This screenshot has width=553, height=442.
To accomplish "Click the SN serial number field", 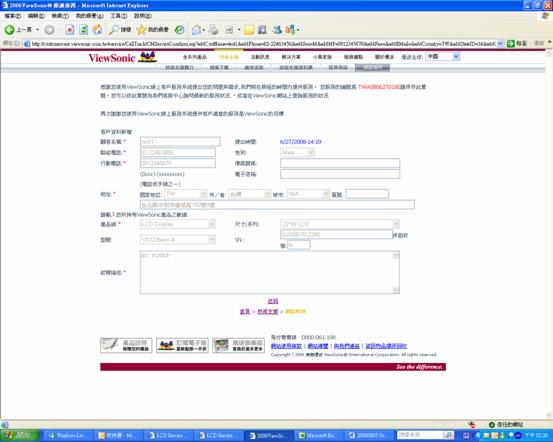I will pos(336,234).
